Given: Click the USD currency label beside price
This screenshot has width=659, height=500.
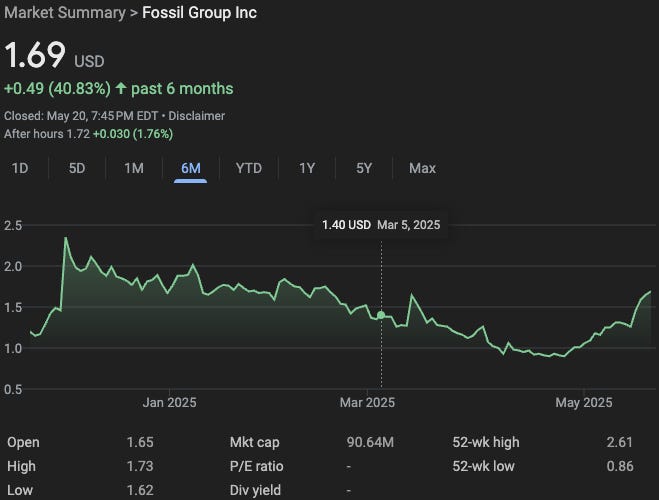Looking at the screenshot, I should 89,61.
